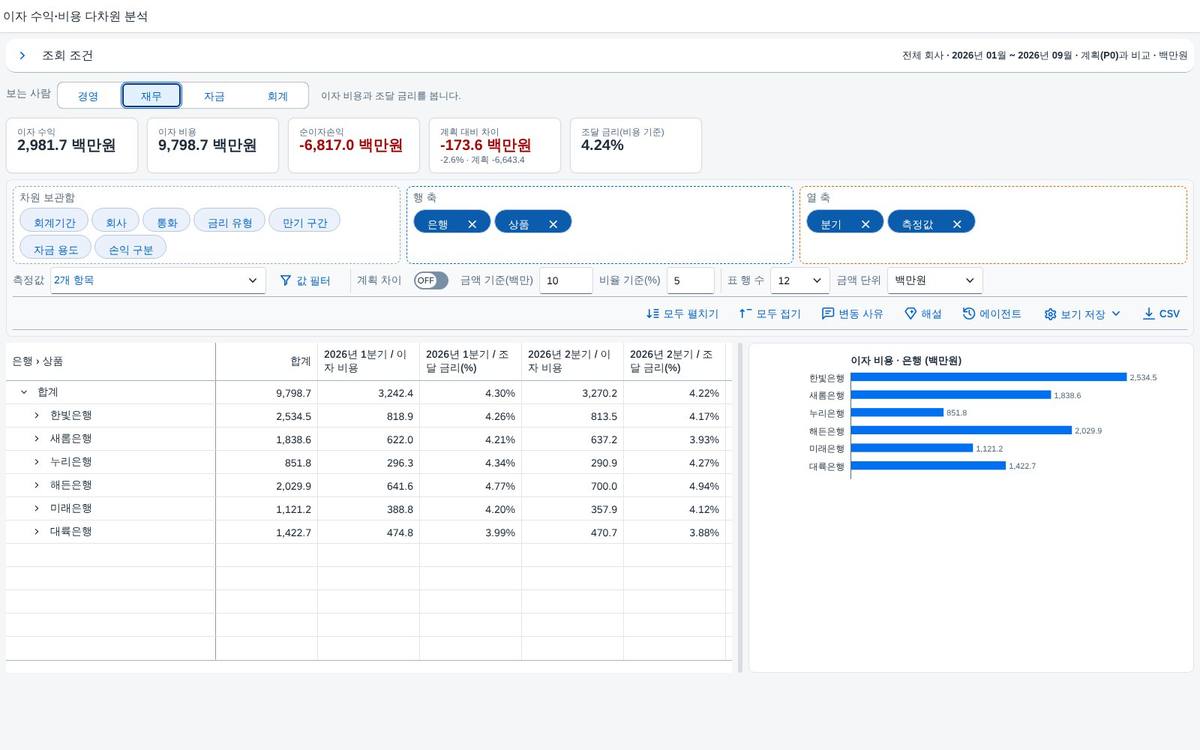Click the 이자 비용 KPI card

pyautogui.click(x=213, y=145)
